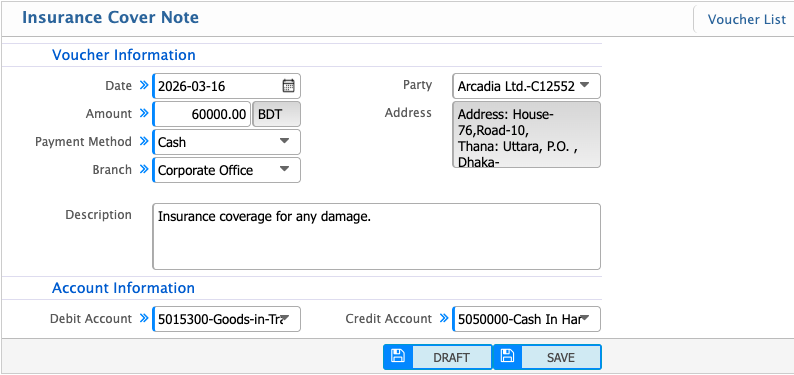
Task: Open the Payment Method dropdown showing Cash
Action: 226,142
